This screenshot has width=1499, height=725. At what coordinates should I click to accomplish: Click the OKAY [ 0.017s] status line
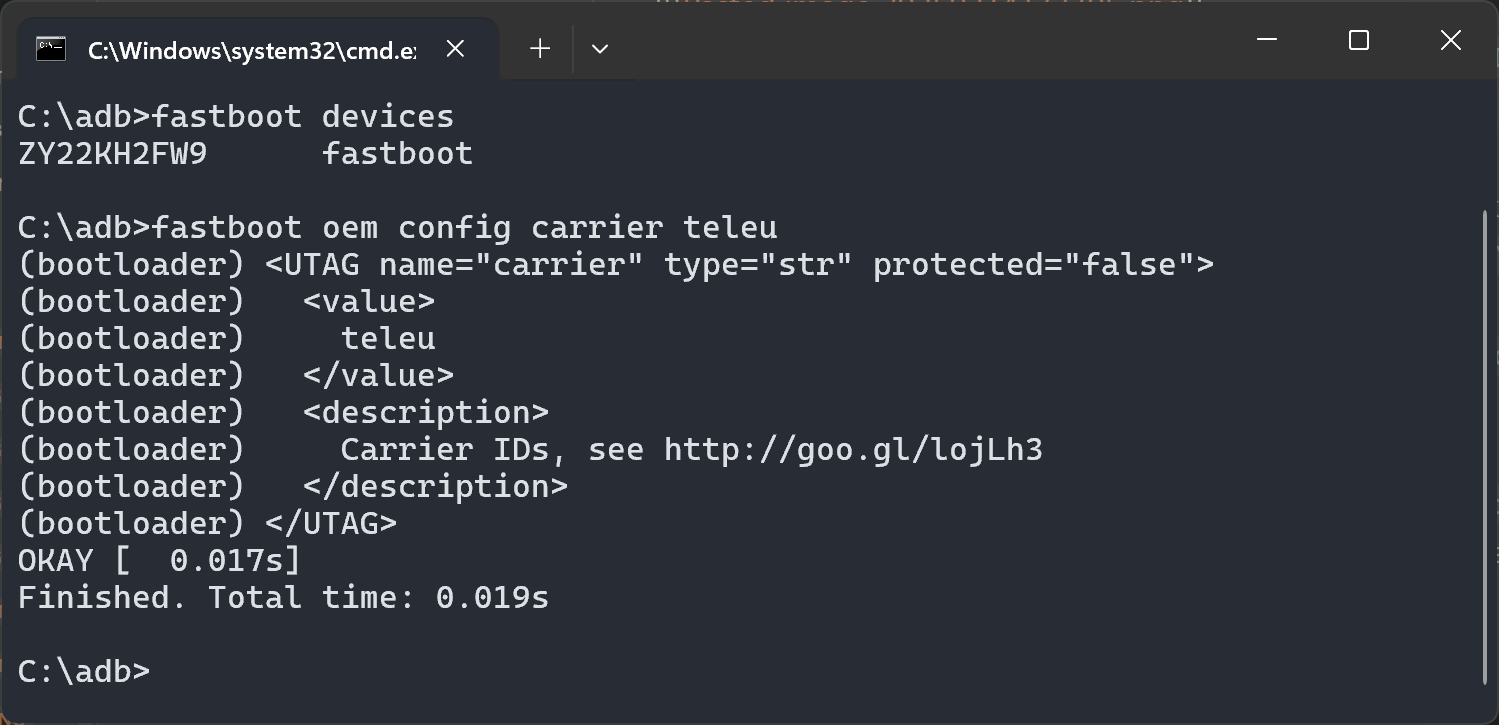158,561
